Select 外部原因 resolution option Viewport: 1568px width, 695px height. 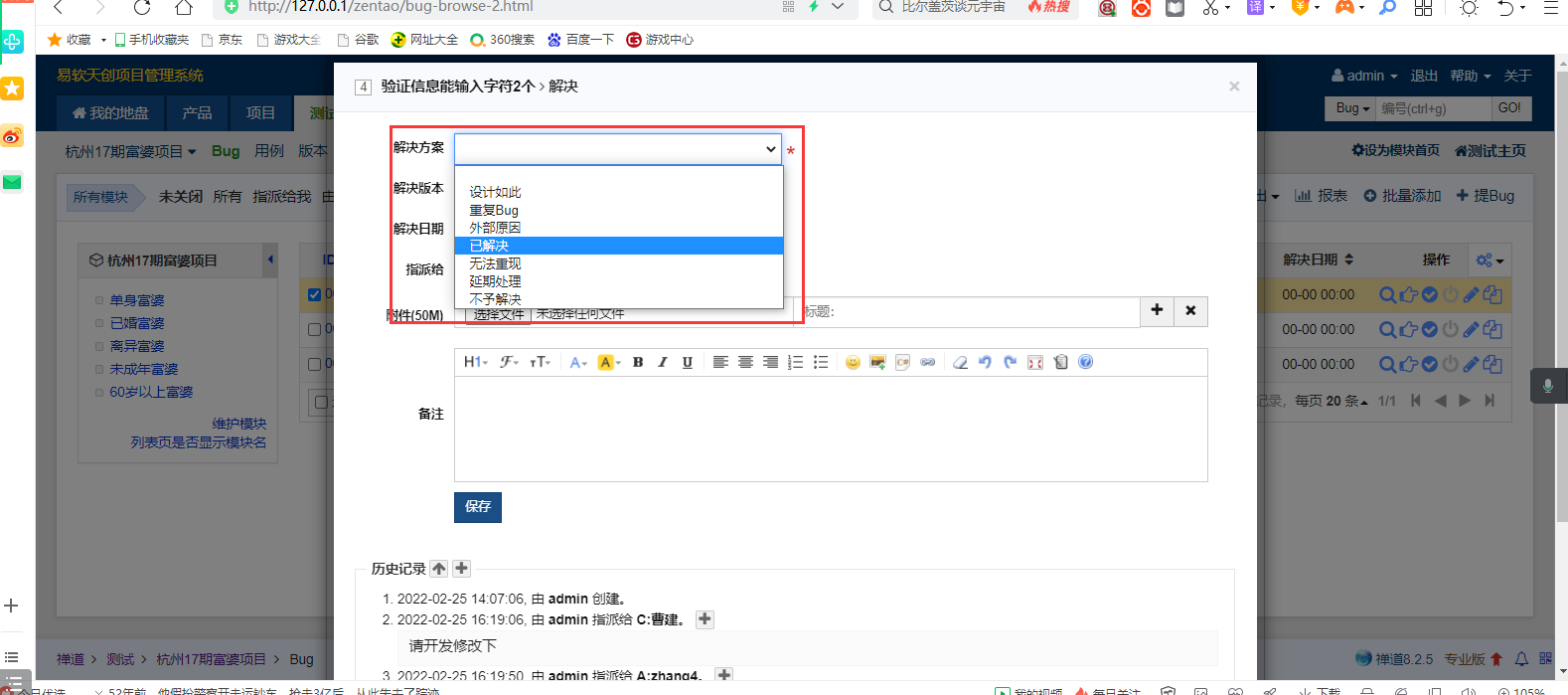coord(619,228)
